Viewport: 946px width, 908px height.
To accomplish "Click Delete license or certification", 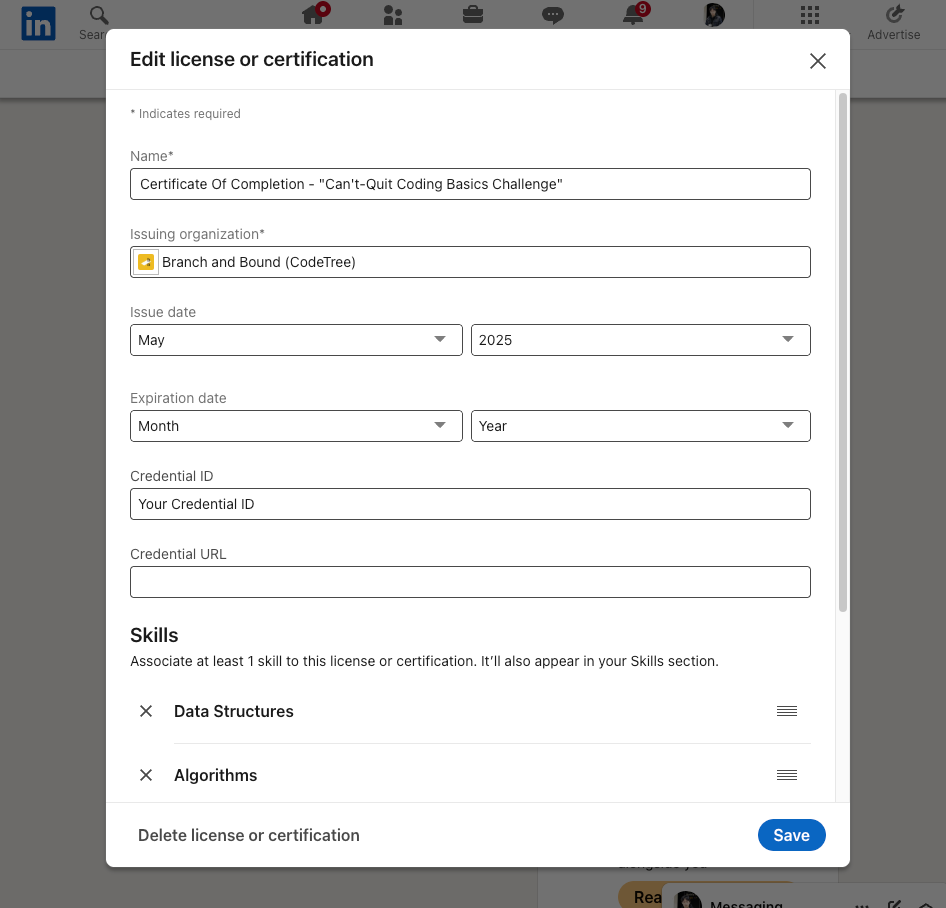I will (249, 835).
